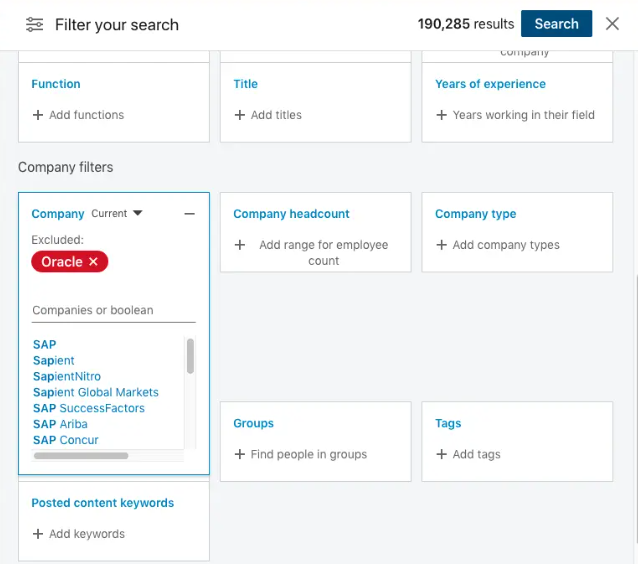Viewport: 638px width, 564px height.
Task: Select SAP Concur suggestion
Action: tap(66, 440)
